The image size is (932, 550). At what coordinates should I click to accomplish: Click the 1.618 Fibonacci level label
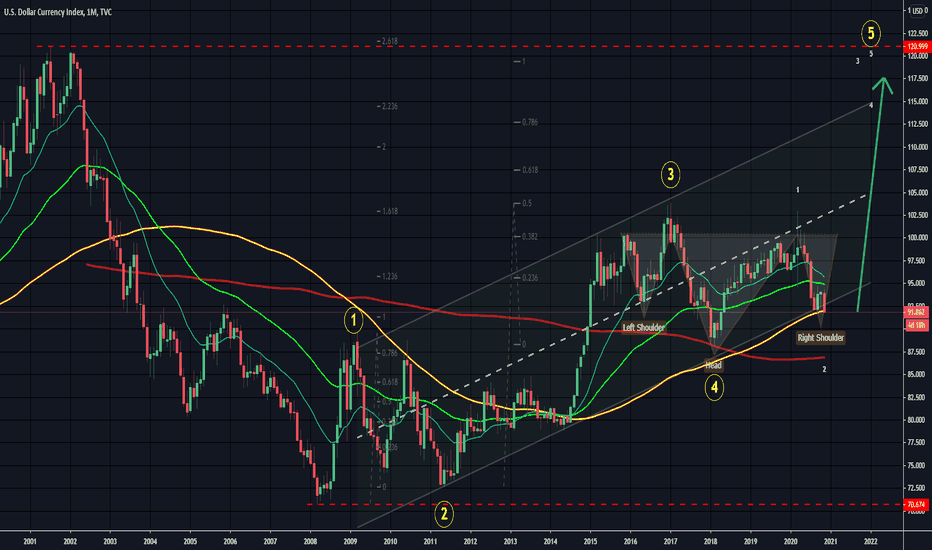[390, 211]
